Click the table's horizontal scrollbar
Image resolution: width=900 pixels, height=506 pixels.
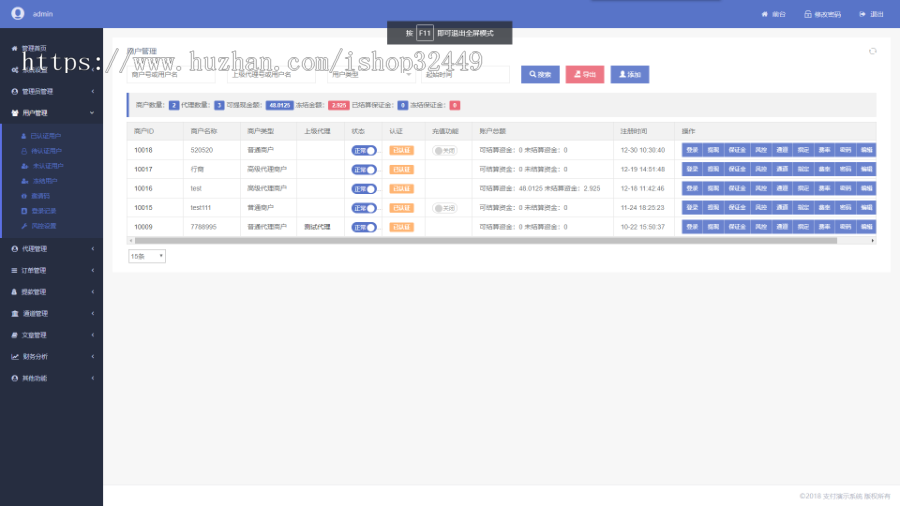click(486, 241)
